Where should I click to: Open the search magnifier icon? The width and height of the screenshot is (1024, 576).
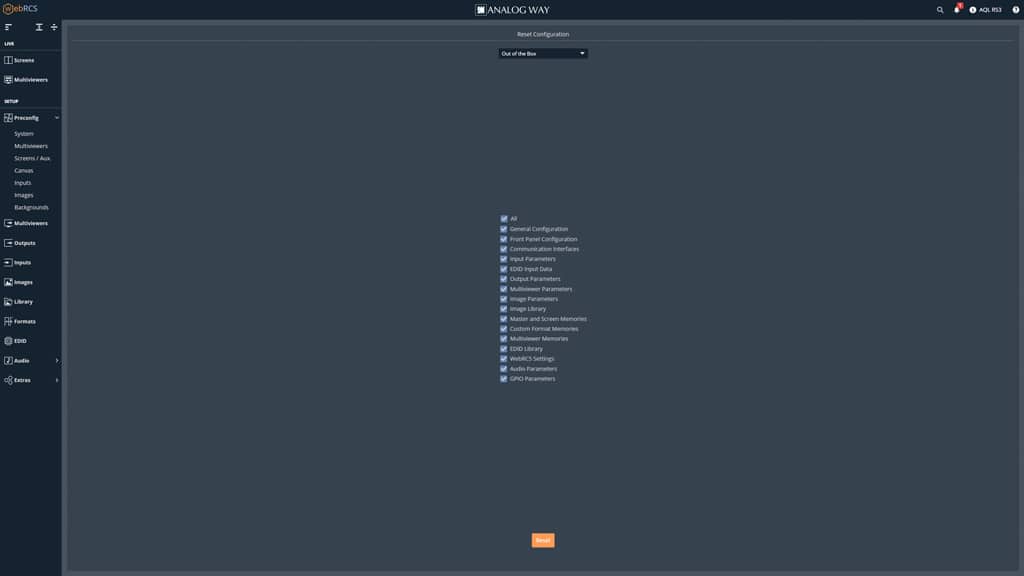pos(940,10)
